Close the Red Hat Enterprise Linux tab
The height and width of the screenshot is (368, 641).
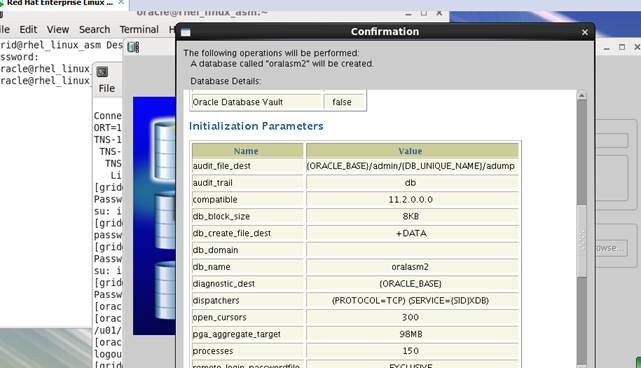coord(121,2)
